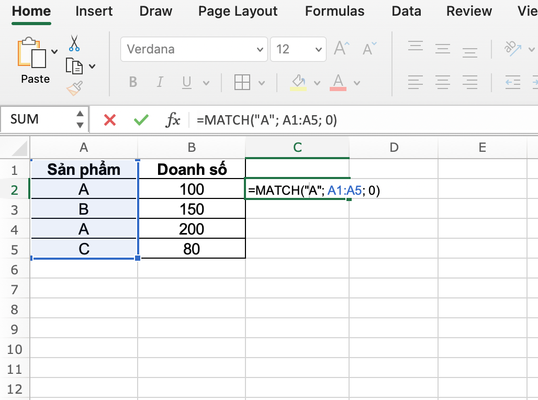Screen dimensions: 538x400
Task: Open the Data tab
Action: [x=406, y=11]
